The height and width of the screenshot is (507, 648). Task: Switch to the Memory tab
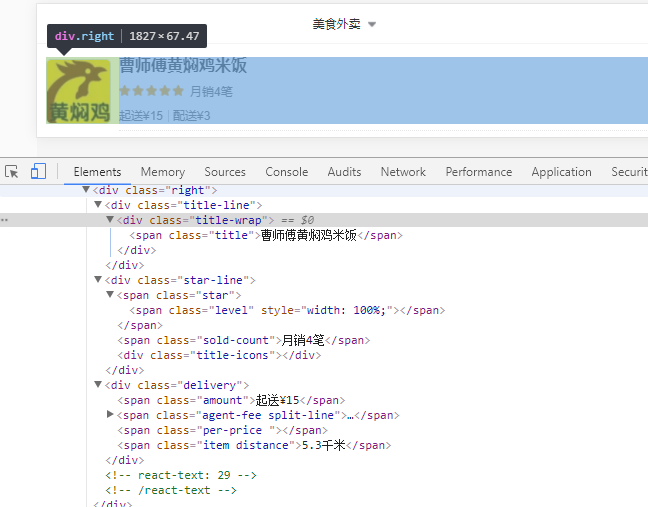click(163, 172)
